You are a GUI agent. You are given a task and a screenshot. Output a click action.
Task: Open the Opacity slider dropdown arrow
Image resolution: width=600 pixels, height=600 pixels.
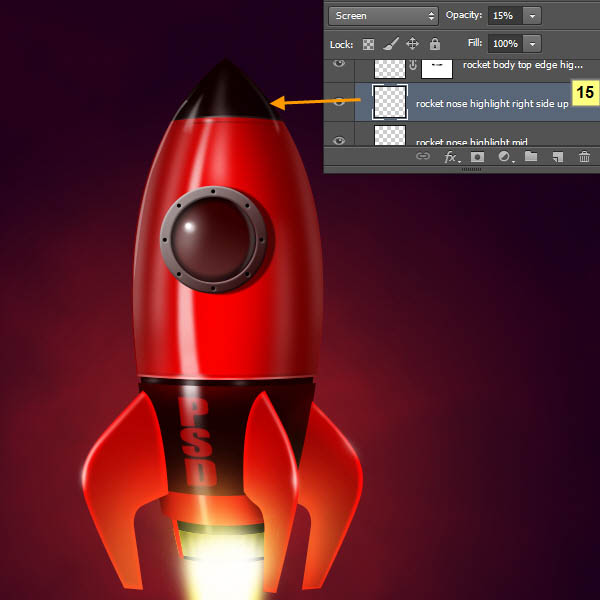click(x=531, y=16)
